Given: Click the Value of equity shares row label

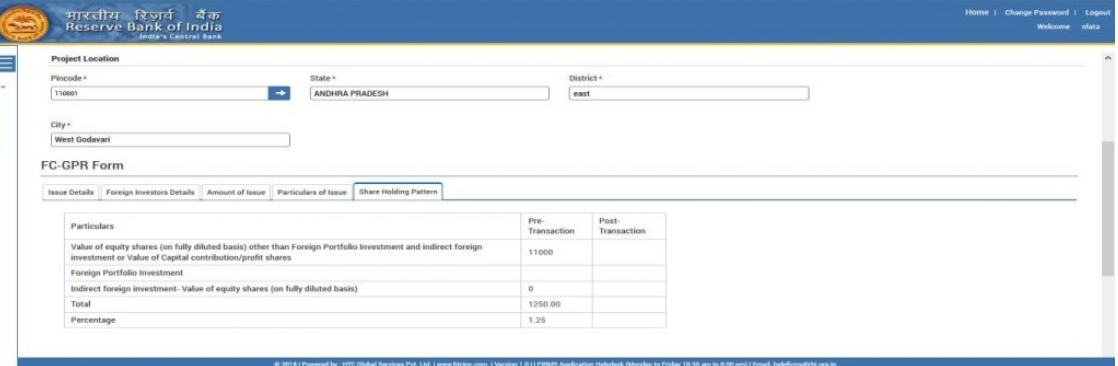Looking at the screenshot, I should pos(277,252).
